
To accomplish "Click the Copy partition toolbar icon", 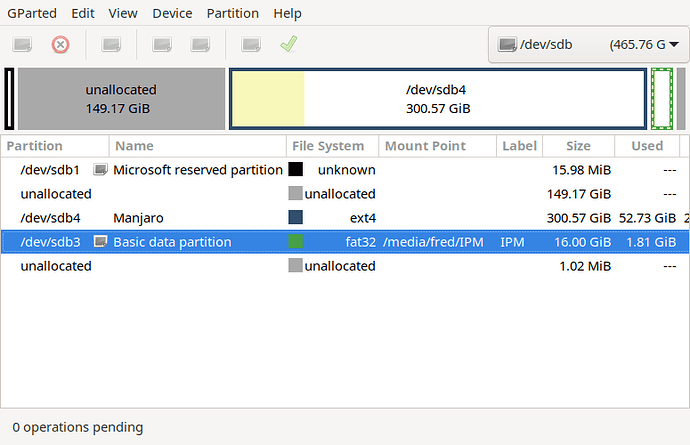I will [162, 44].
